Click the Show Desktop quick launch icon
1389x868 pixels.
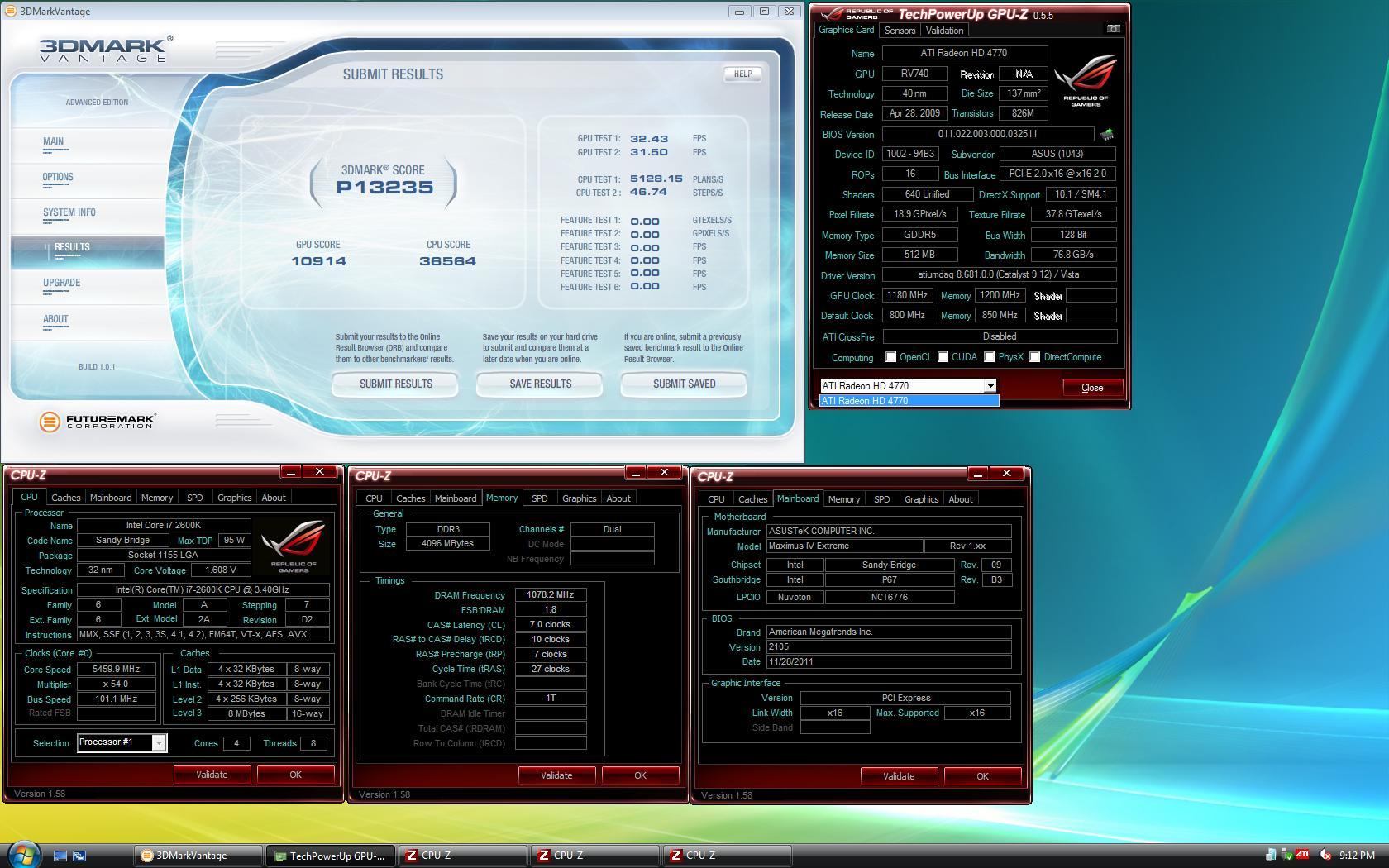pyautogui.click(x=60, y=856)
